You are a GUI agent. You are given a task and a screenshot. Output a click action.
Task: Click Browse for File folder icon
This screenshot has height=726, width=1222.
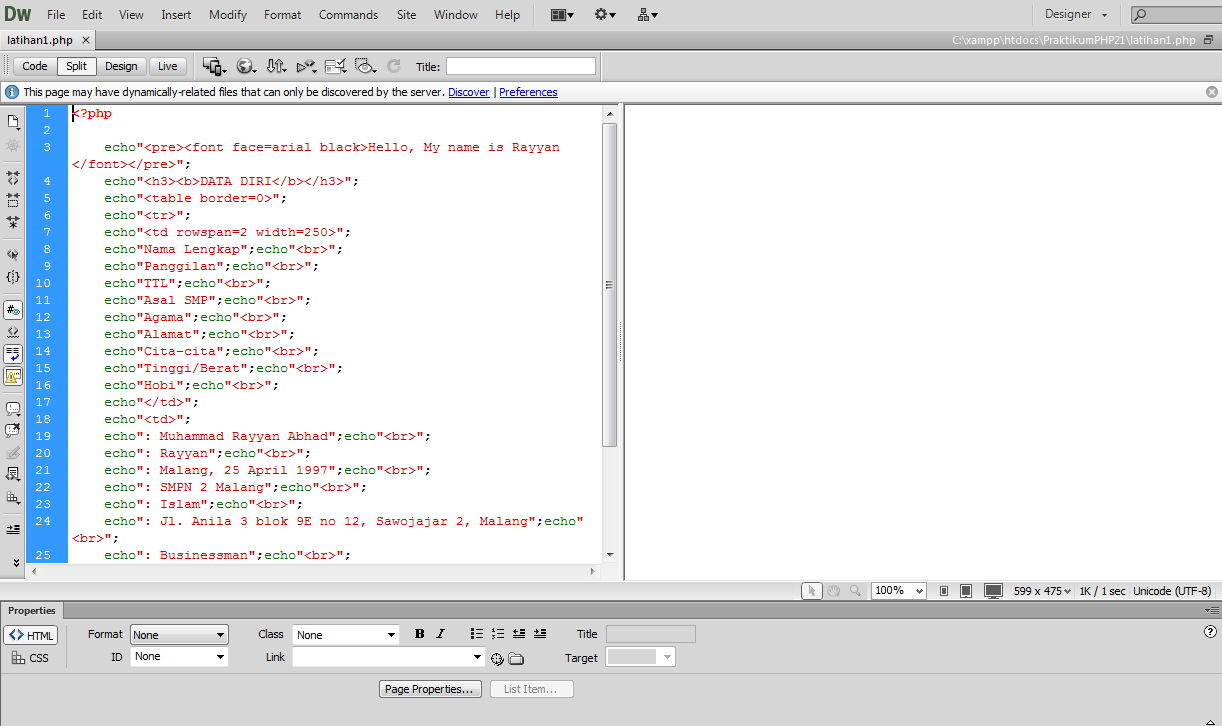(516, 659)
